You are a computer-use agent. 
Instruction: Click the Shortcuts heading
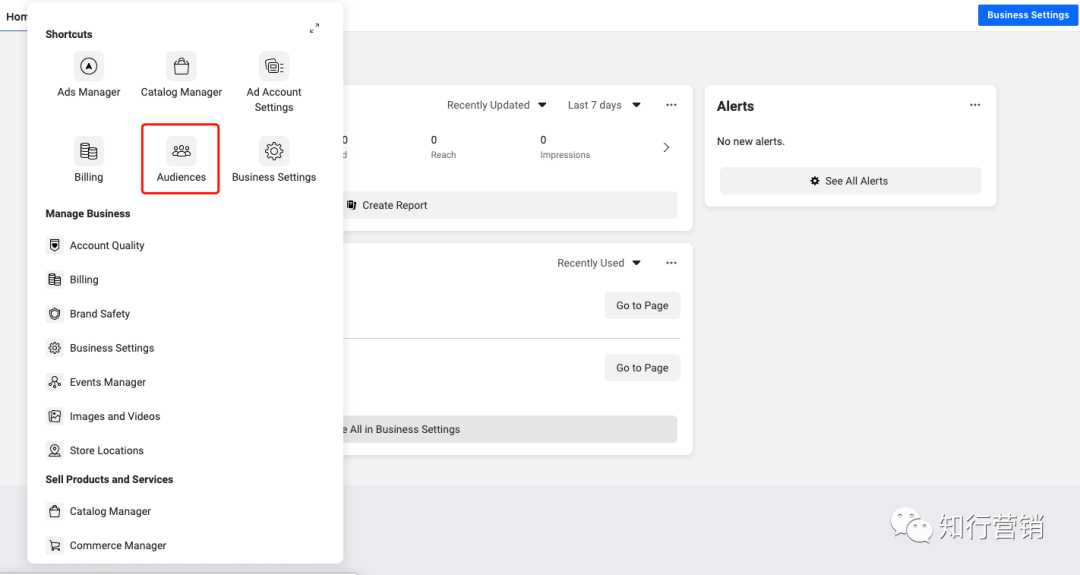pos(69,34)
